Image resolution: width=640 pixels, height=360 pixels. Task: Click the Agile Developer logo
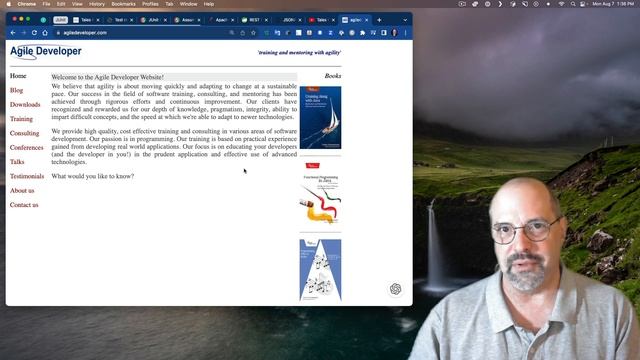46,52
